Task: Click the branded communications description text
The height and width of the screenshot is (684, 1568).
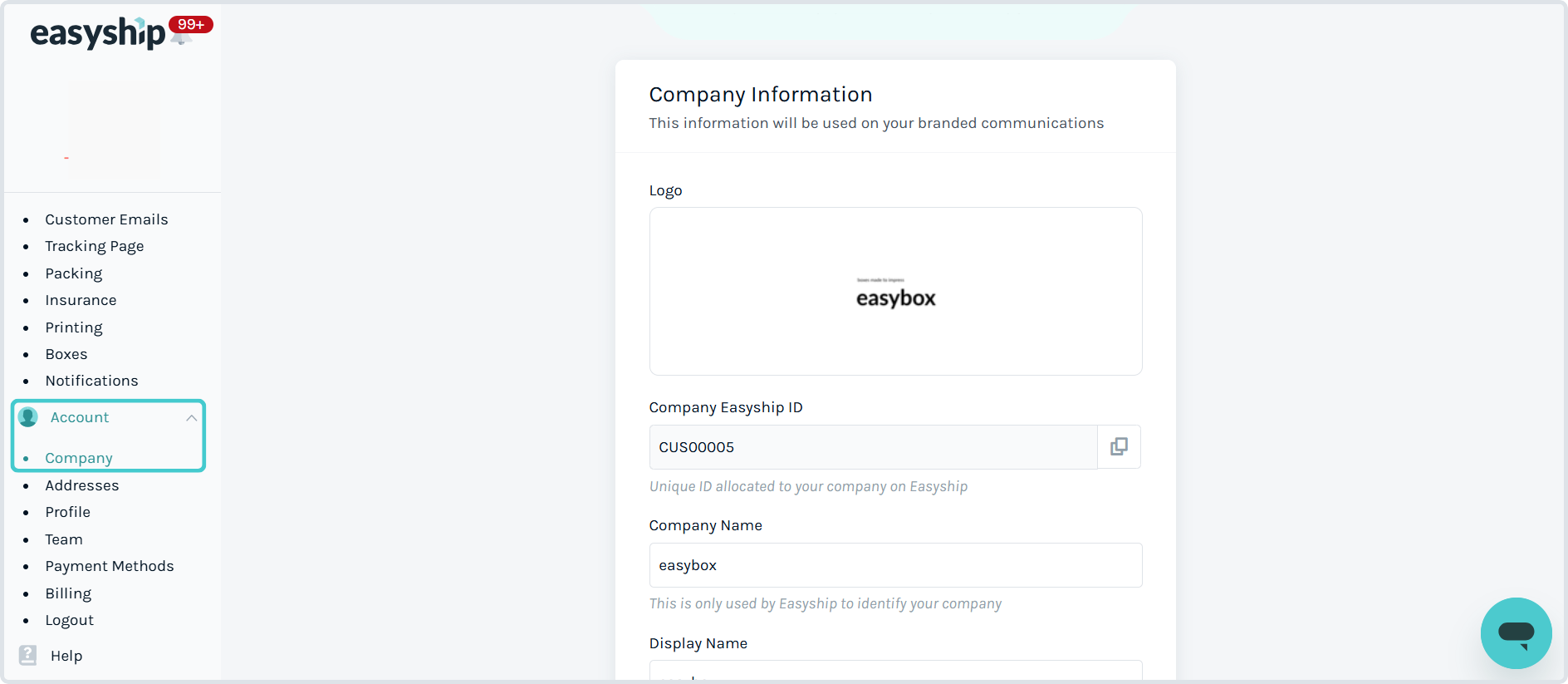Action: point(876,123)
